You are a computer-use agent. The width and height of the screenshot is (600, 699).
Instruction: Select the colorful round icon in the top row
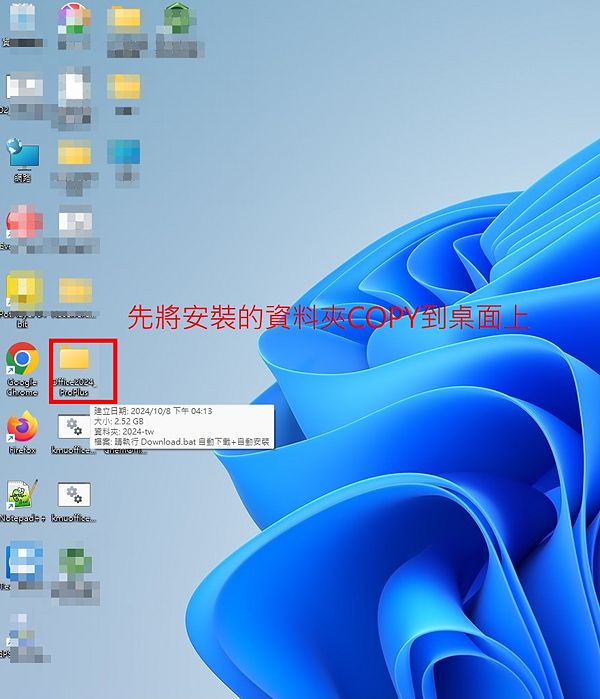(x=74, y=20)
